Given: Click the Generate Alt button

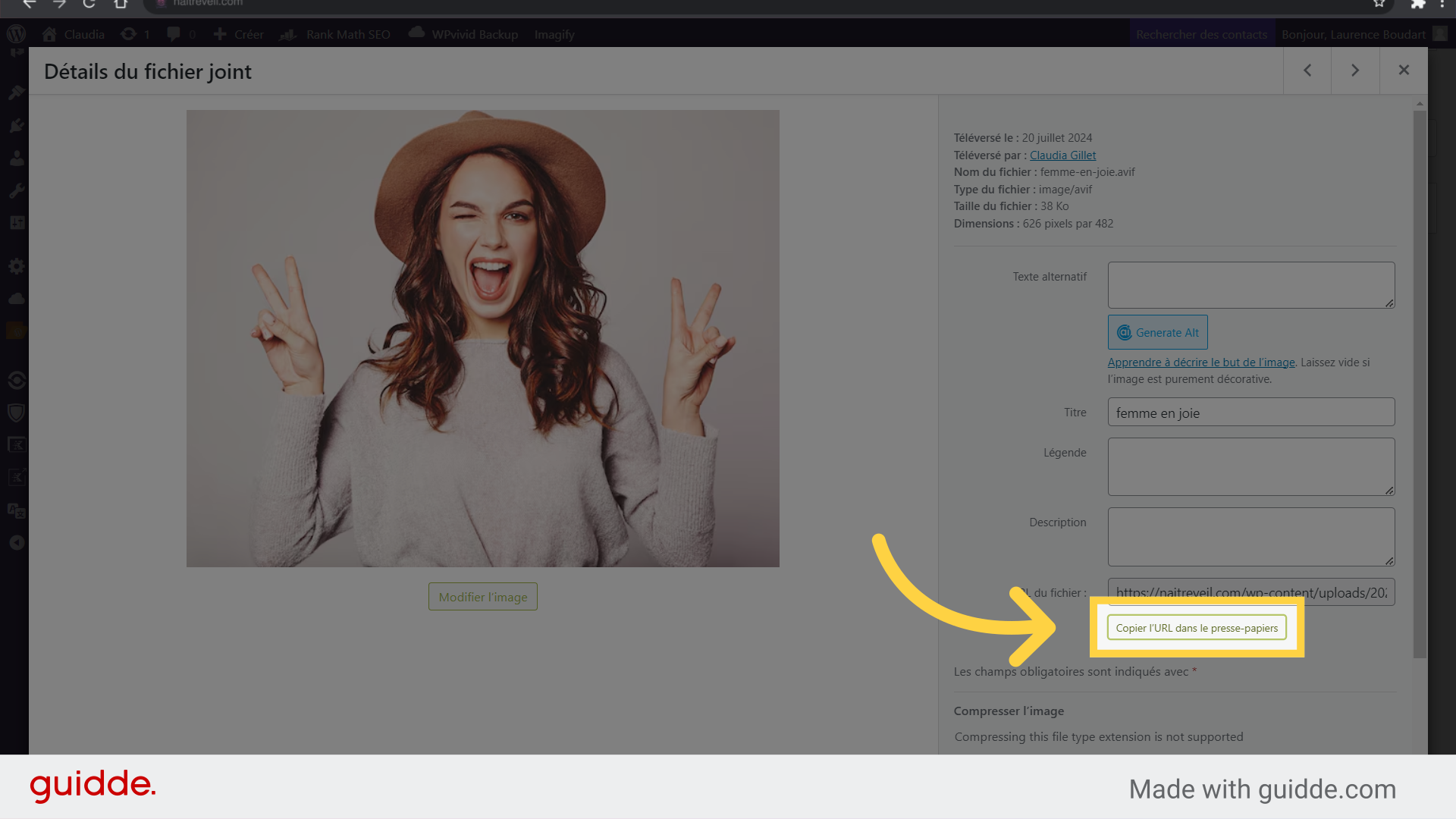Looking at the screenshot, I should [x=1158, y=332].
